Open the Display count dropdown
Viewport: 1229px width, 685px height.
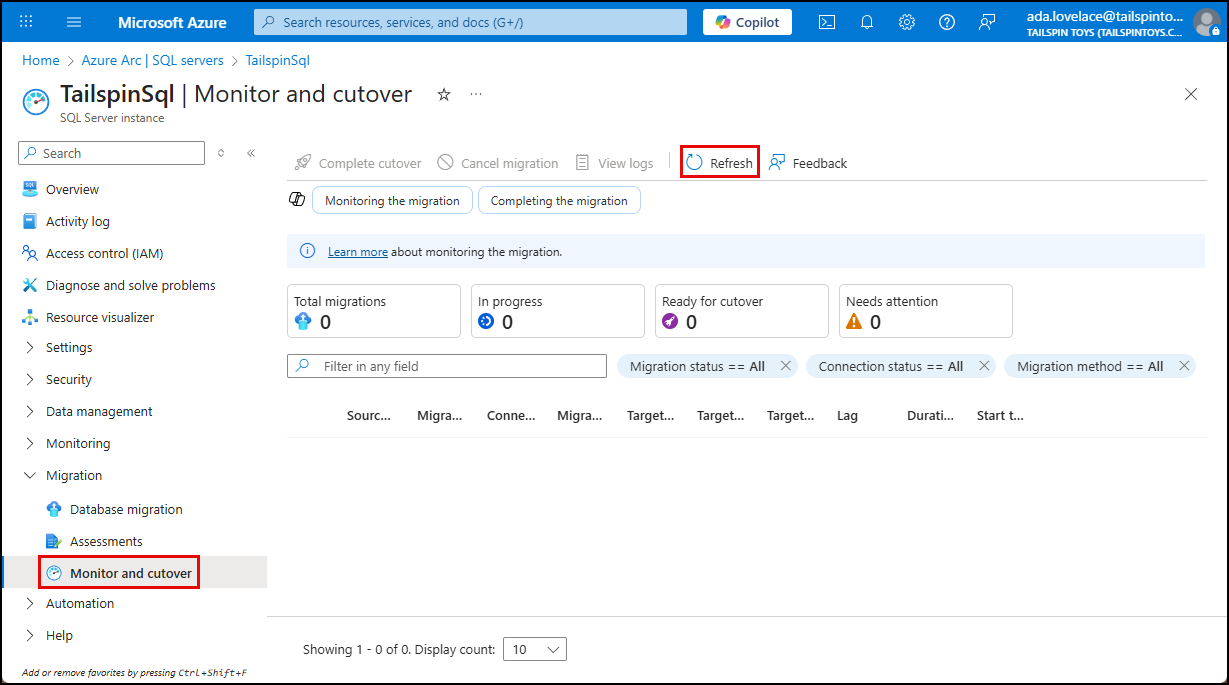(535, 649)
